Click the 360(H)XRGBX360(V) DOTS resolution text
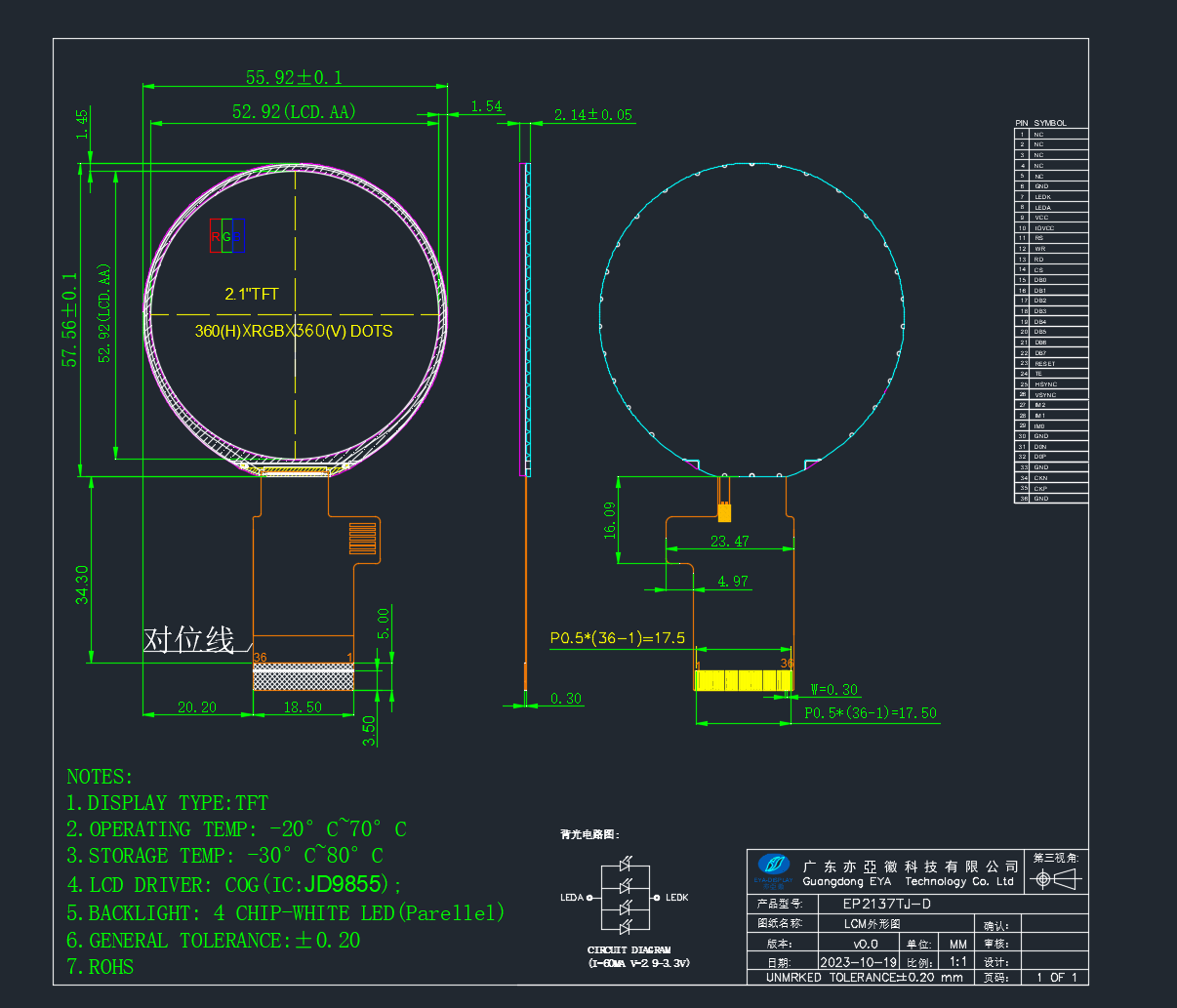 coord(294,331)
